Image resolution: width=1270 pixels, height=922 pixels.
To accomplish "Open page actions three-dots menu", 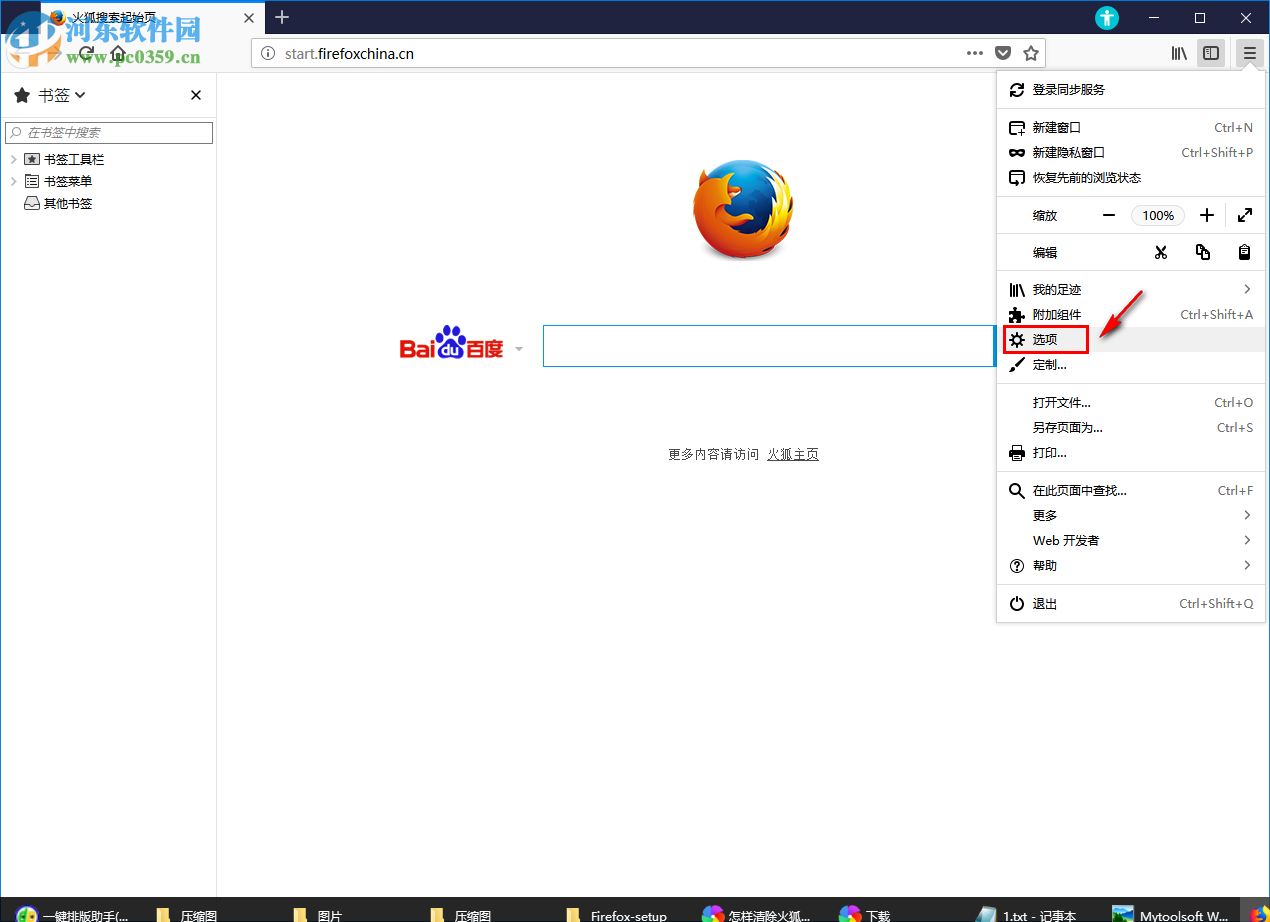I will coord(975,53).
